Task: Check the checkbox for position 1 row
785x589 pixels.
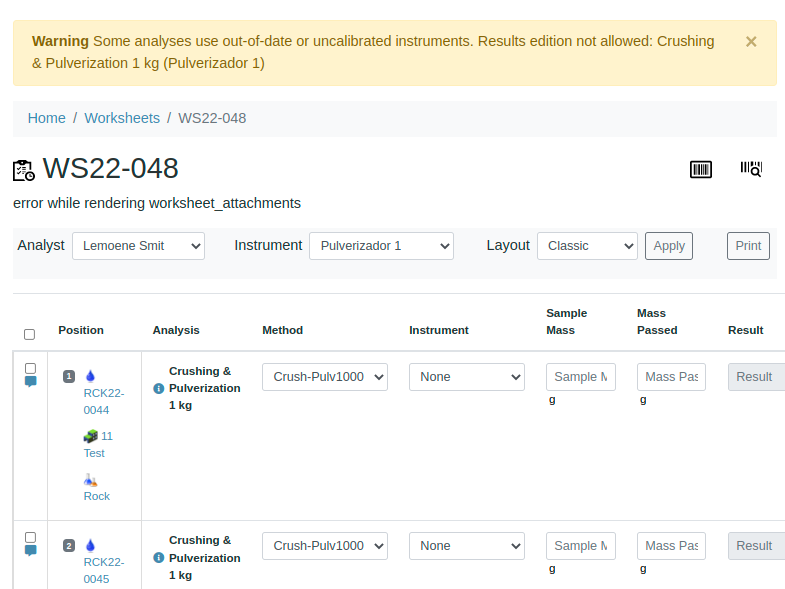Action: [30, 368]
